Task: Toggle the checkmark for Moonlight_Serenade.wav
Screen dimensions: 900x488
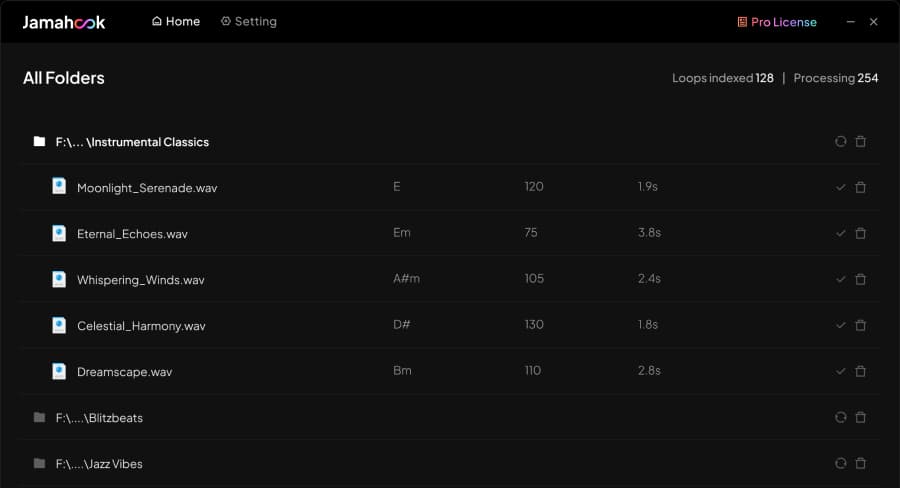Action: tap(840, 187)
